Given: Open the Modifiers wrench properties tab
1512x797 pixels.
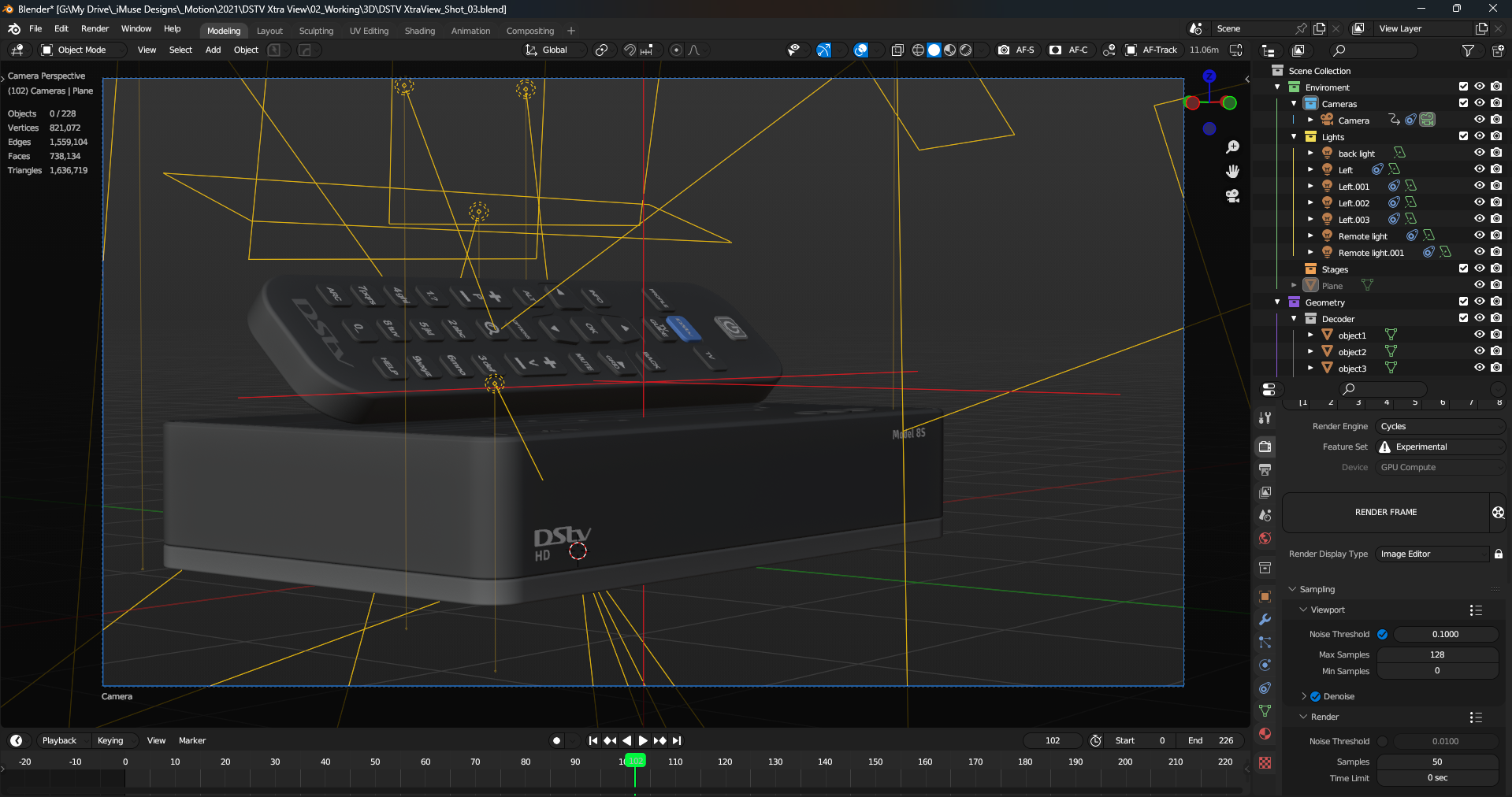Looking at the screenshot, I should coord(1265,620).
